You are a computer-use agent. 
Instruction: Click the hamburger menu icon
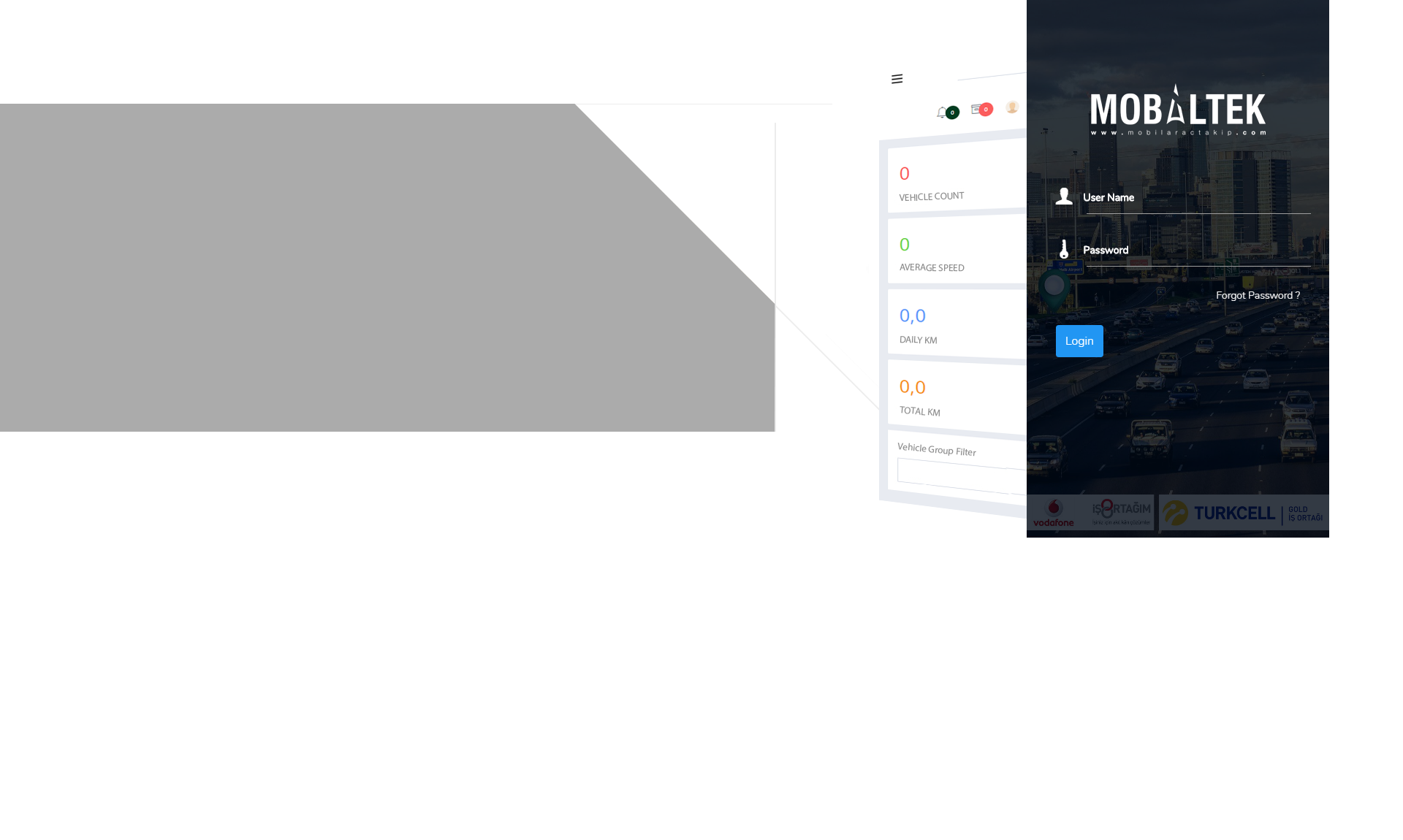pos(897,78)
